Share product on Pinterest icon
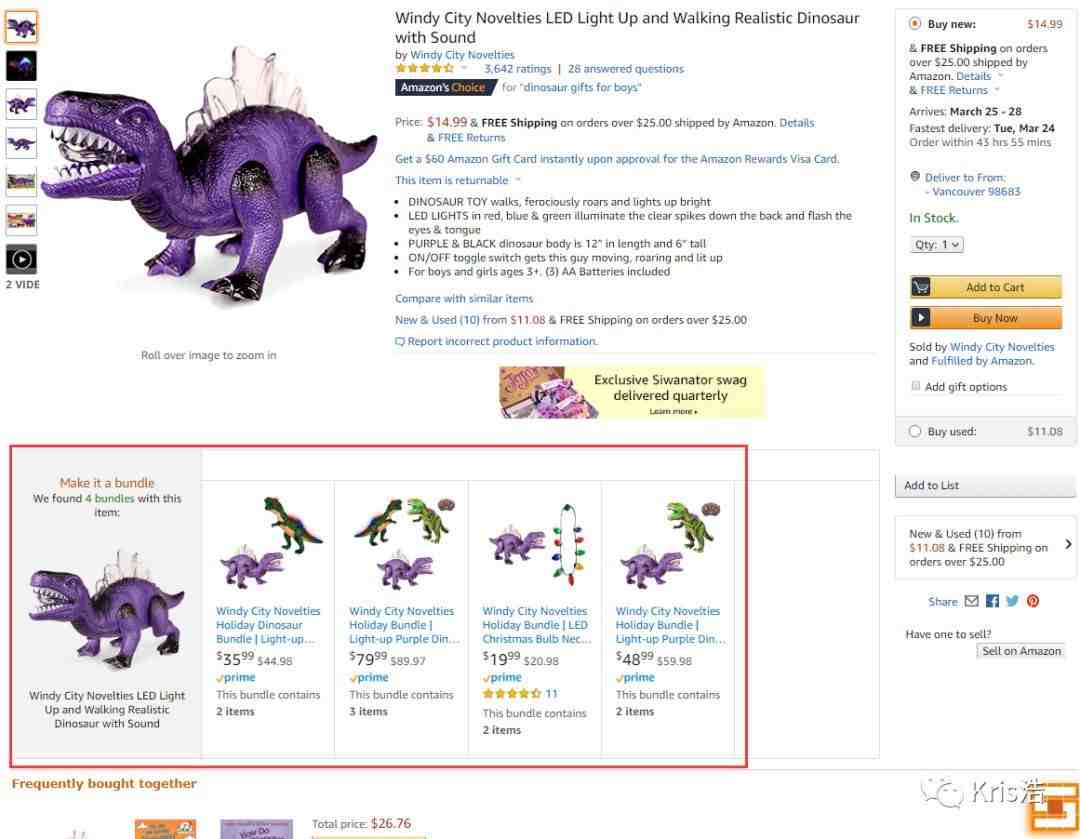The image size is (1080, 839). 1032,601
